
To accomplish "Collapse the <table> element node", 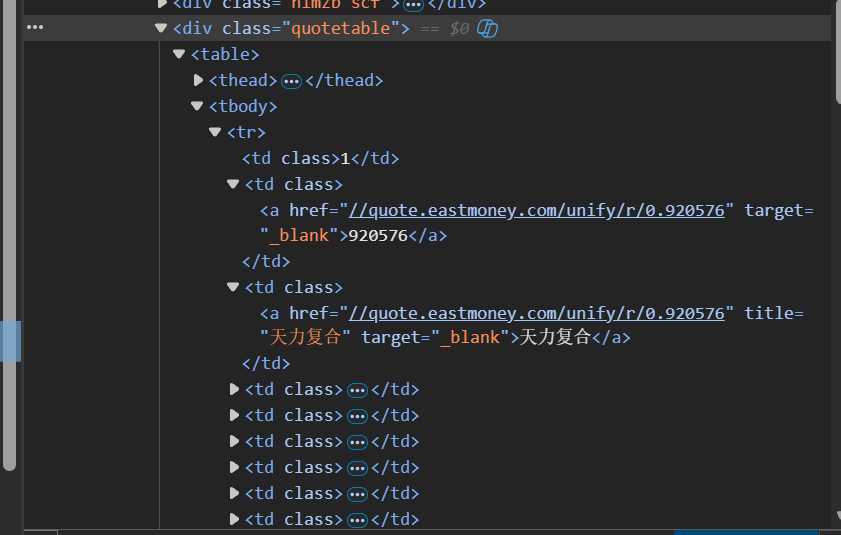I will click(x=179, y=54).
